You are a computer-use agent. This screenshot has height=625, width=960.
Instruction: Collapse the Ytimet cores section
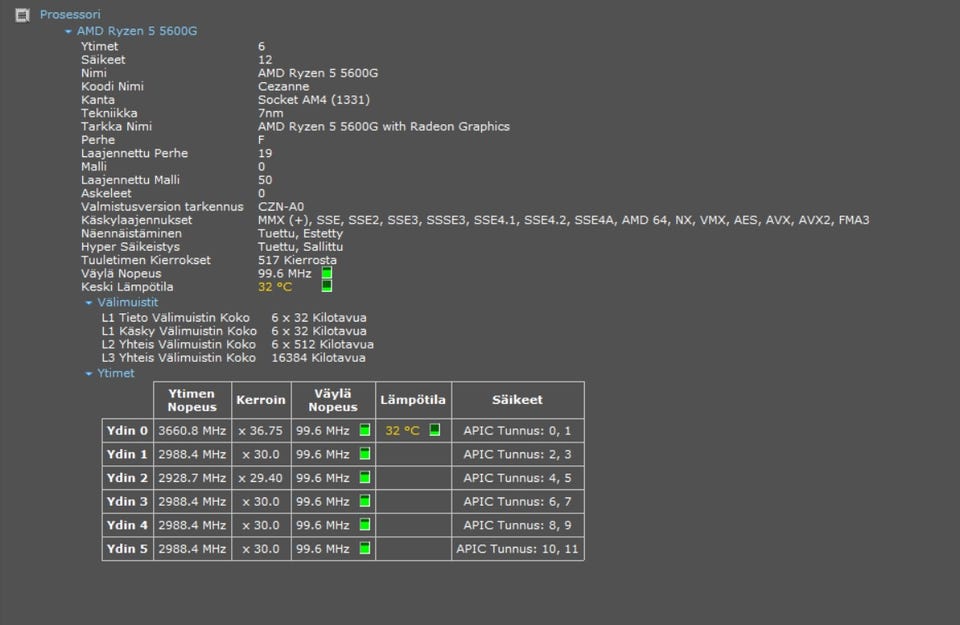(x=88, y=373)
